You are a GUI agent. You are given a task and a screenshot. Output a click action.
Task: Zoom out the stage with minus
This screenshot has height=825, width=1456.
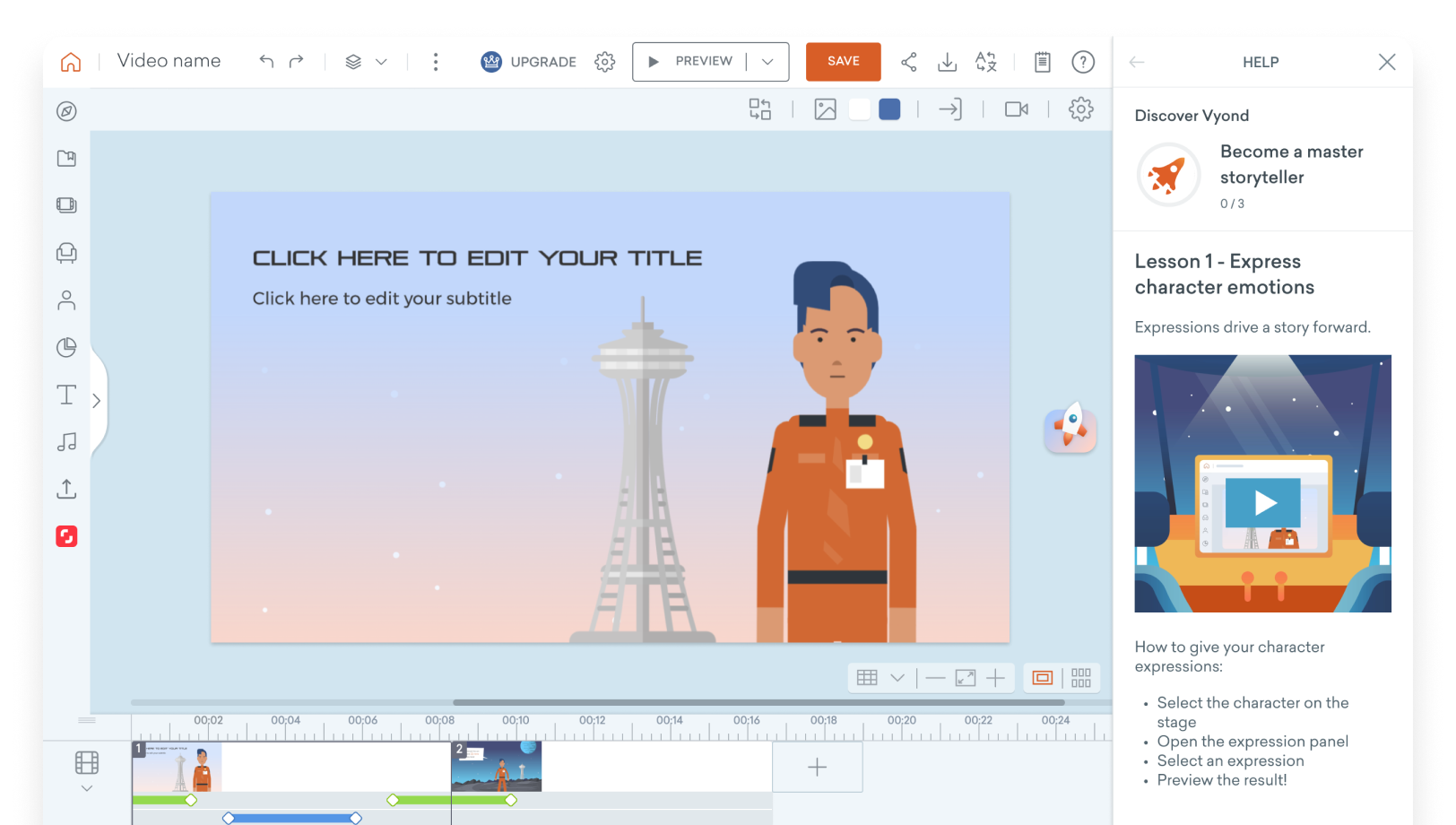(x=935, y=678)
